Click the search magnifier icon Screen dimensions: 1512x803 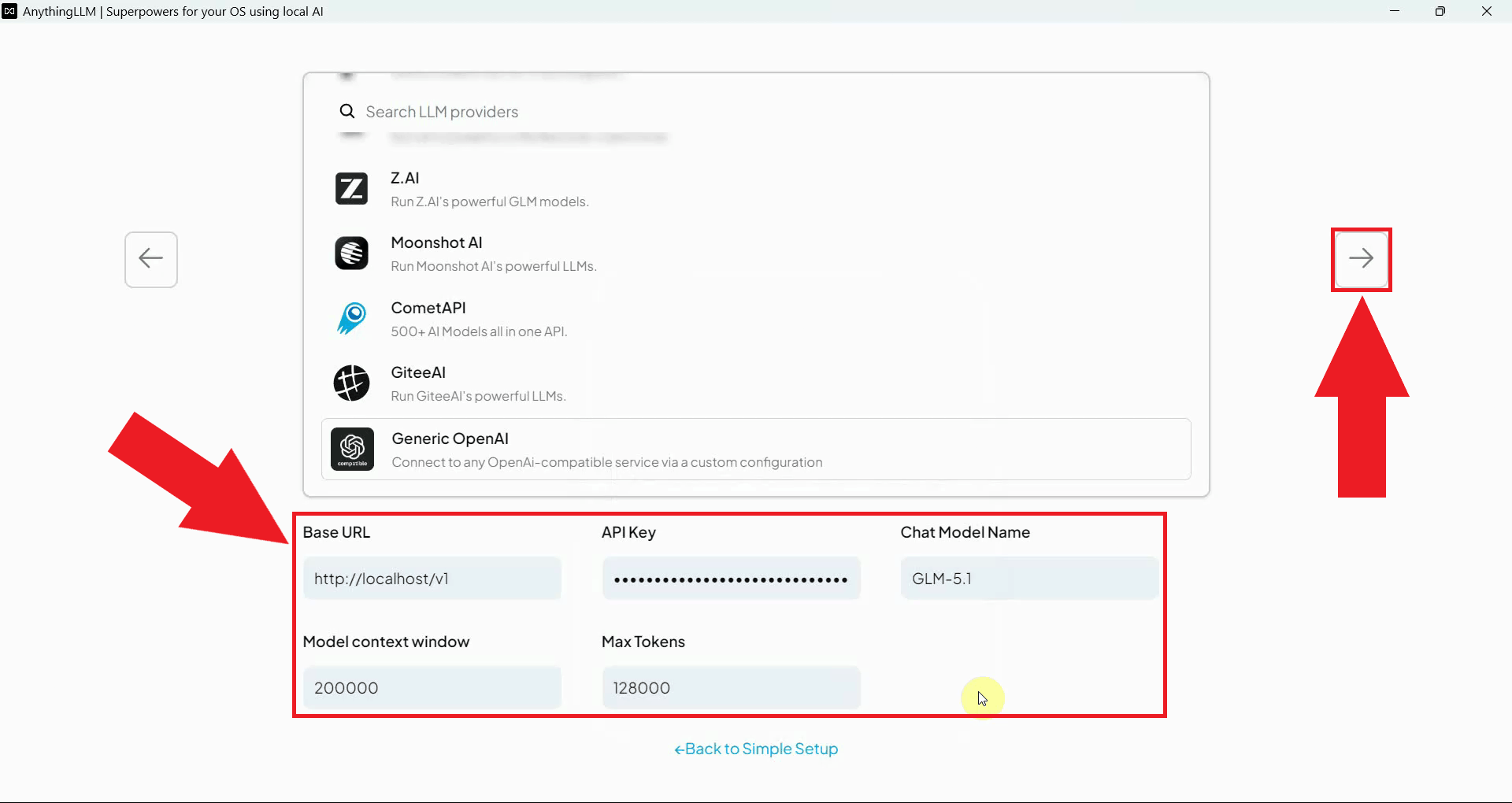pos(347,111)
